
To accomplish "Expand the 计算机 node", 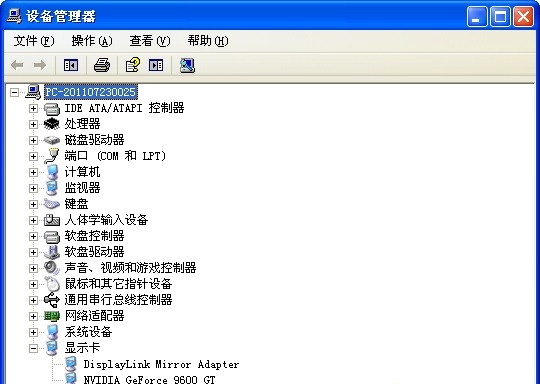I will point(33,172).
